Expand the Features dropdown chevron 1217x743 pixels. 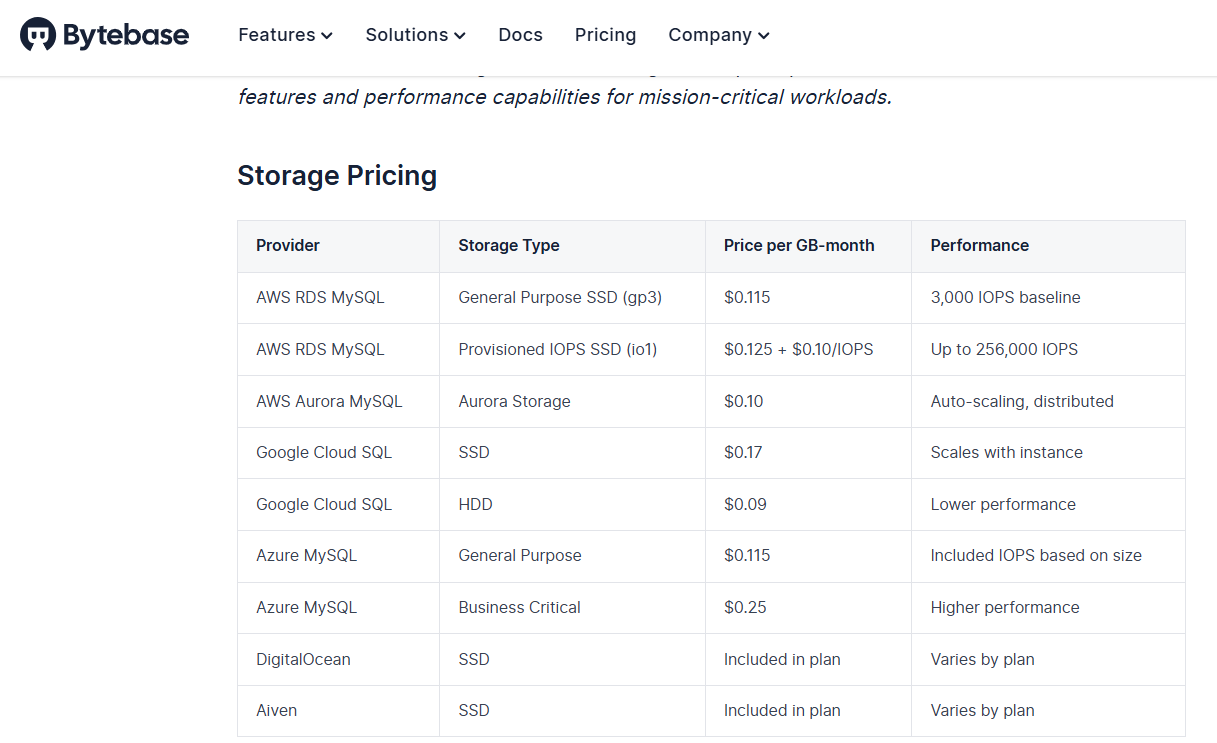(327, 36)
